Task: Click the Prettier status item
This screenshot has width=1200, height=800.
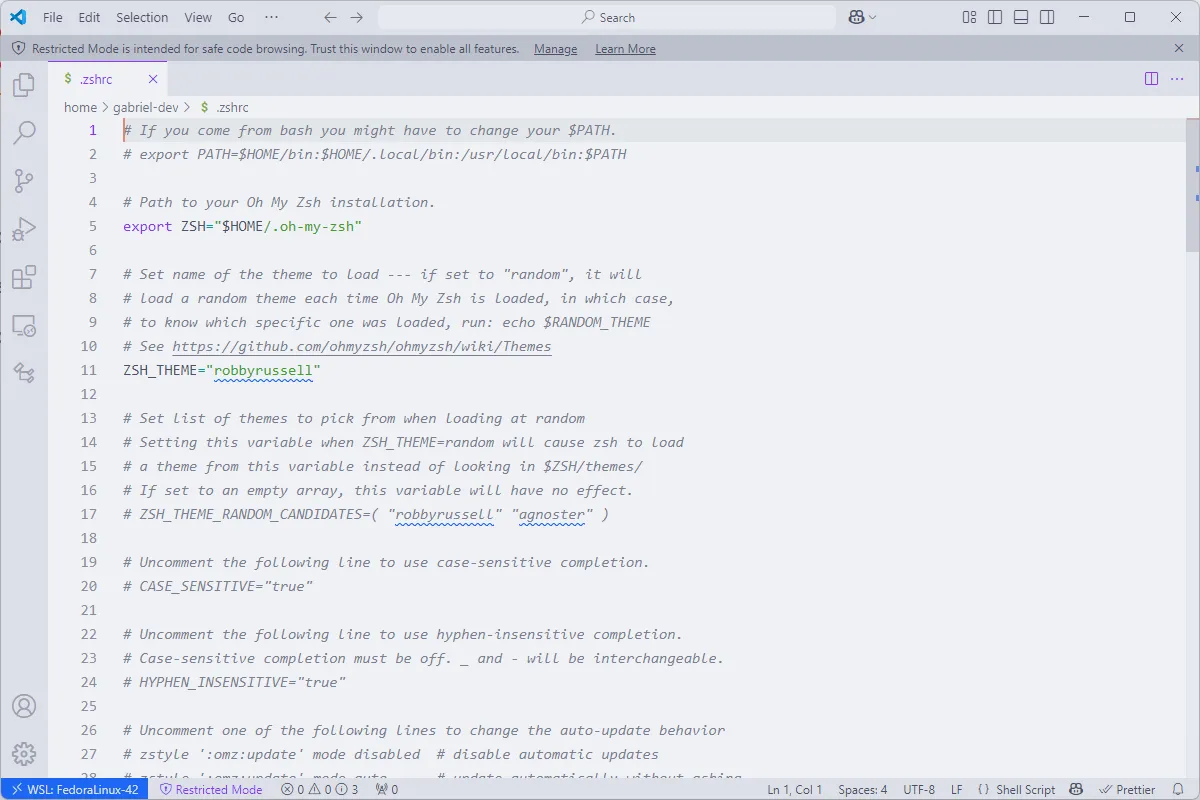Action: (x=1127, y=789)
